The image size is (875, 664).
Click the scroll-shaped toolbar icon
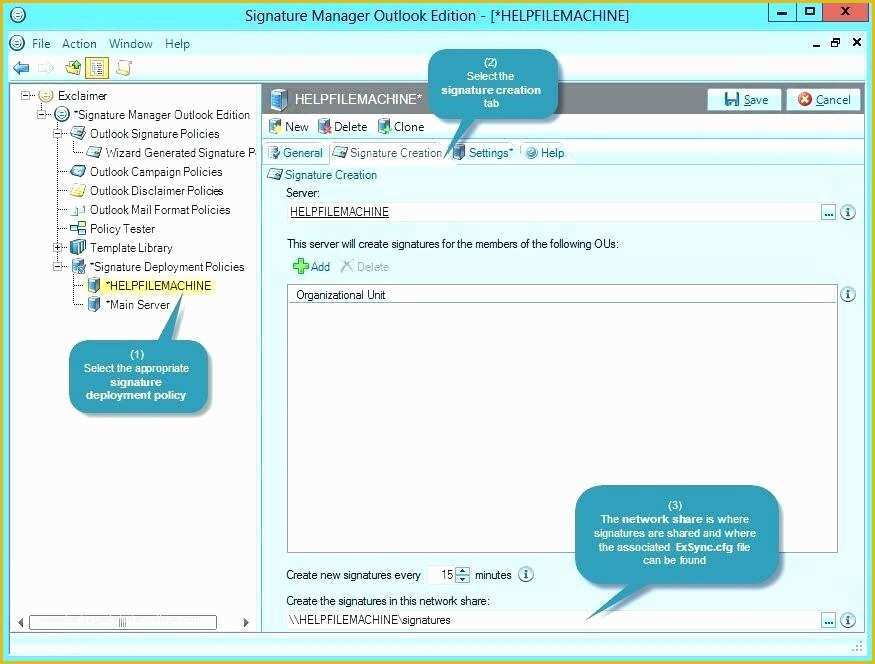123,68
